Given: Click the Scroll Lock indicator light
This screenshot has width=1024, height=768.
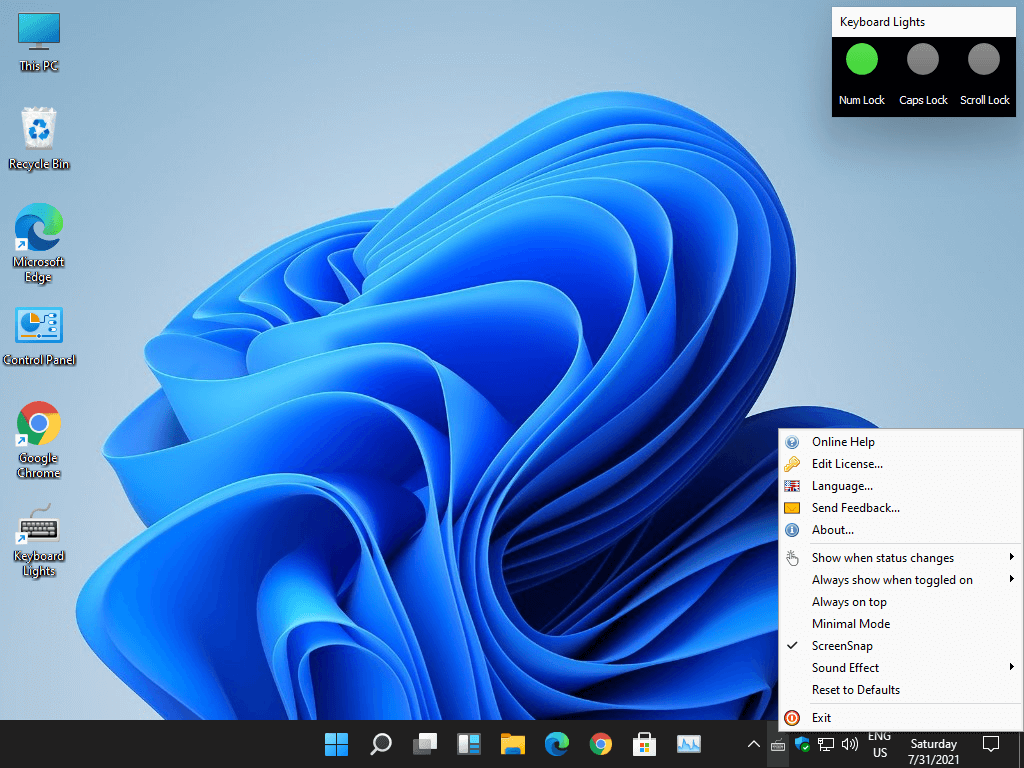Looking at the screenshot, I should [x=984, y=60].
